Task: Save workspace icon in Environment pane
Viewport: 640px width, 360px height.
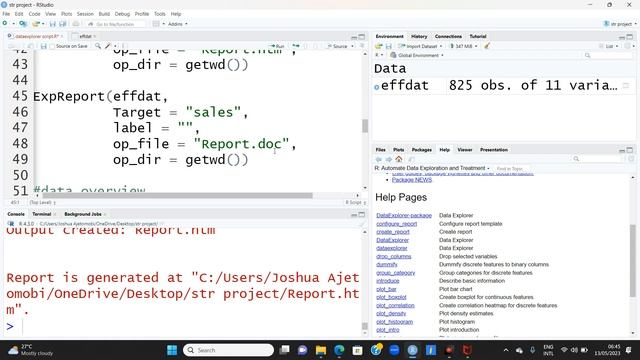Action: (389, 46)
